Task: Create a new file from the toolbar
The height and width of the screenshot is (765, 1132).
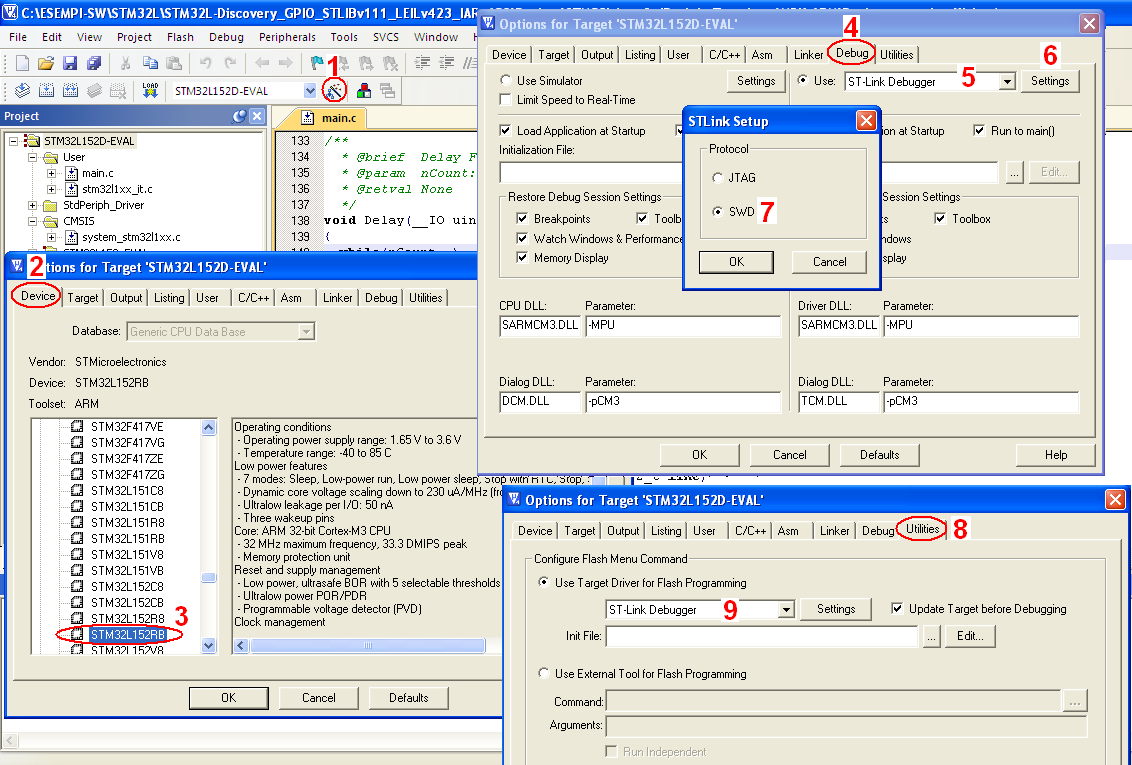Action: point(22,63)
